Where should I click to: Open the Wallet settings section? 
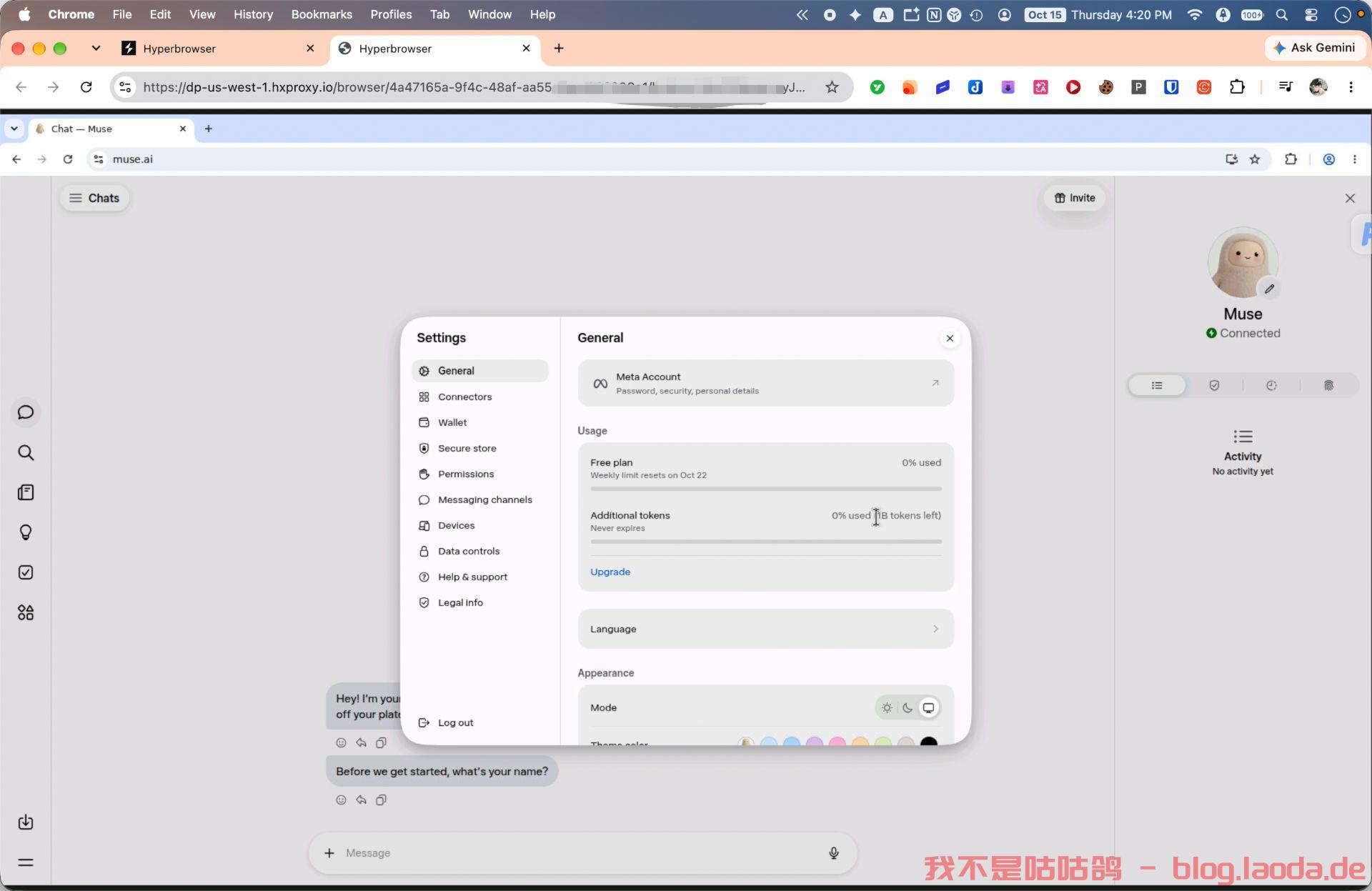[x=479, y=422]
